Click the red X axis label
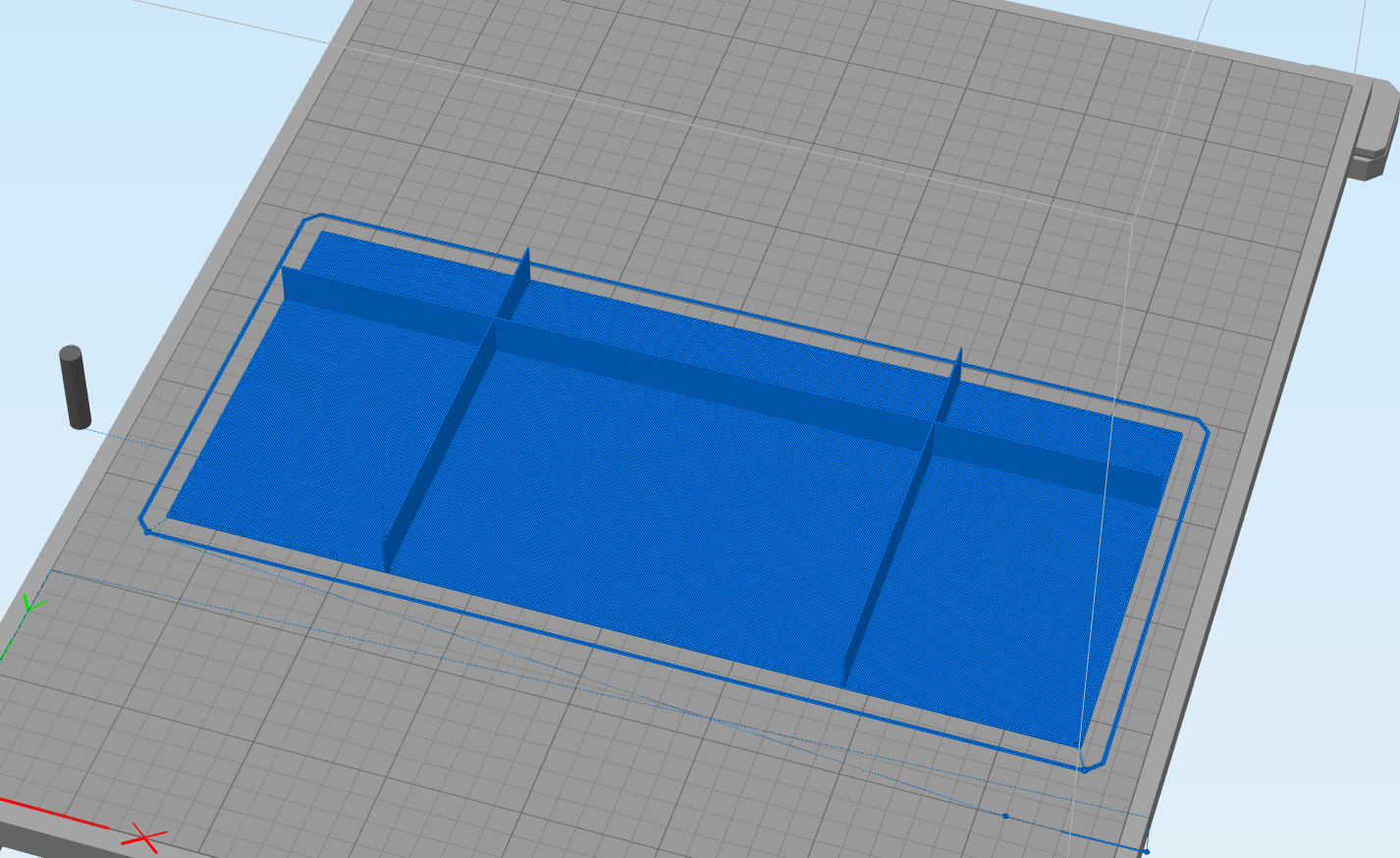The image size is (1400, 858). coord(145,839)
